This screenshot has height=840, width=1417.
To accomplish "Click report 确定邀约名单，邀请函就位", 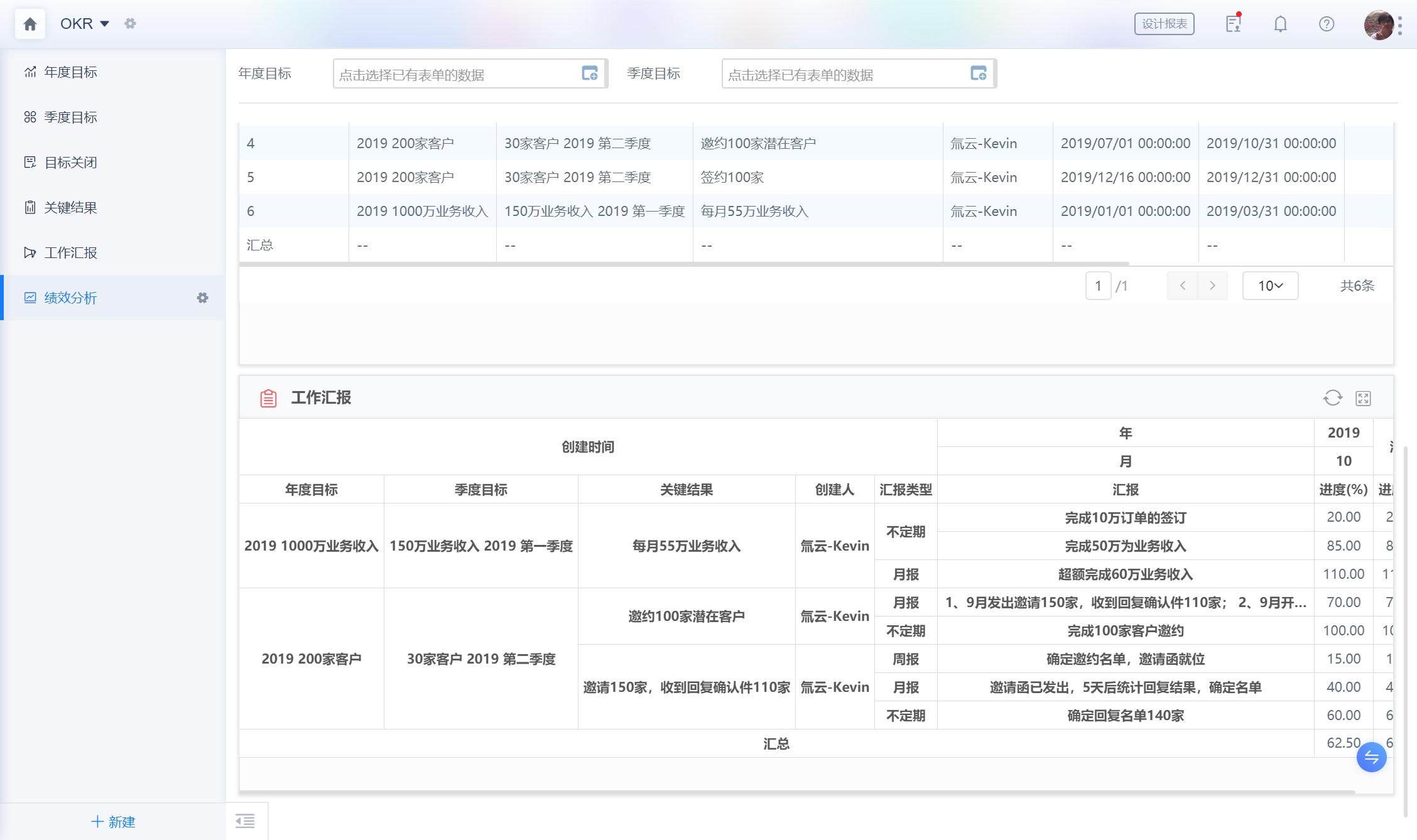I will [1126, 659].
